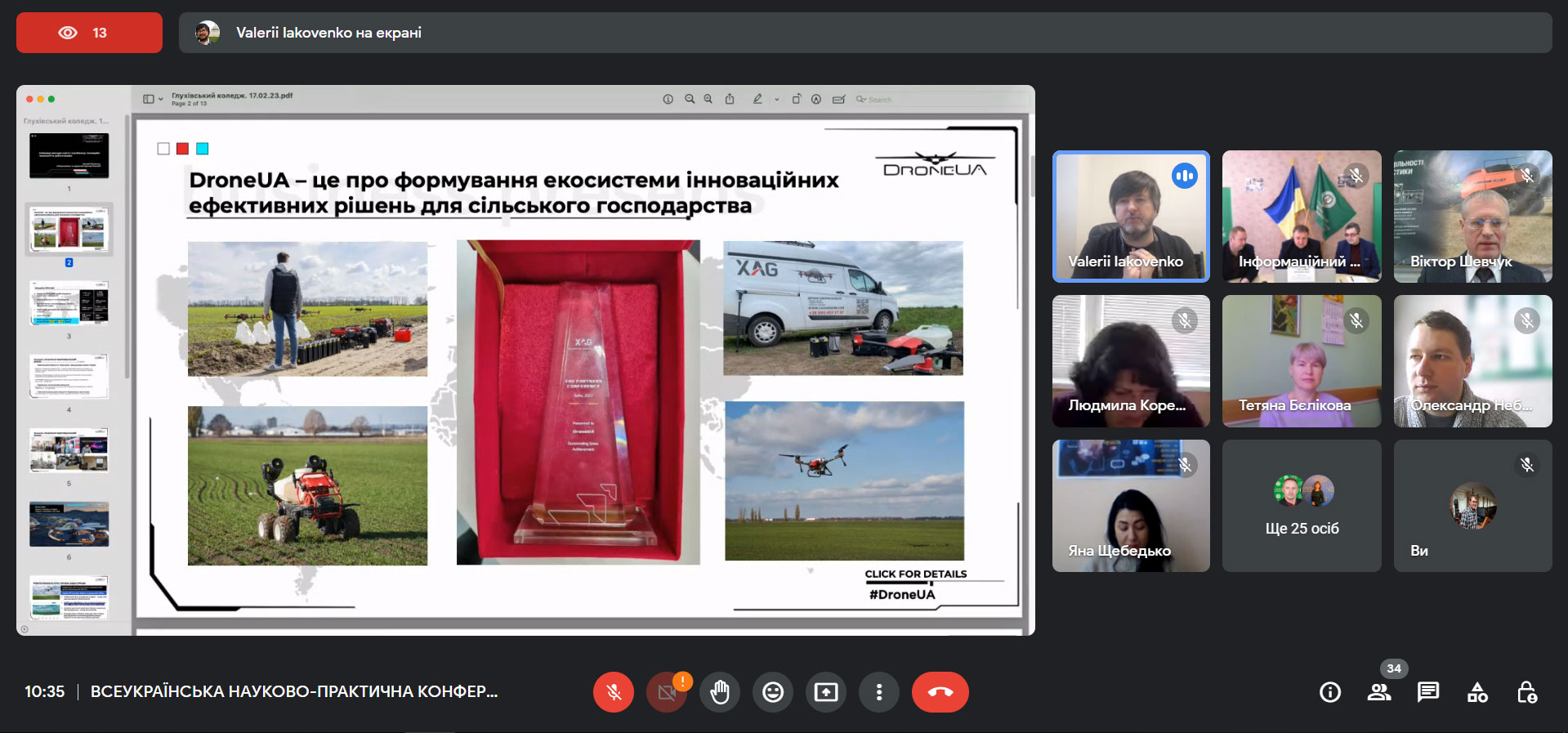The height and width of the screenshot is (733, 1568).
Task: Start presenting your screen
Action: (x=826, y=692)
